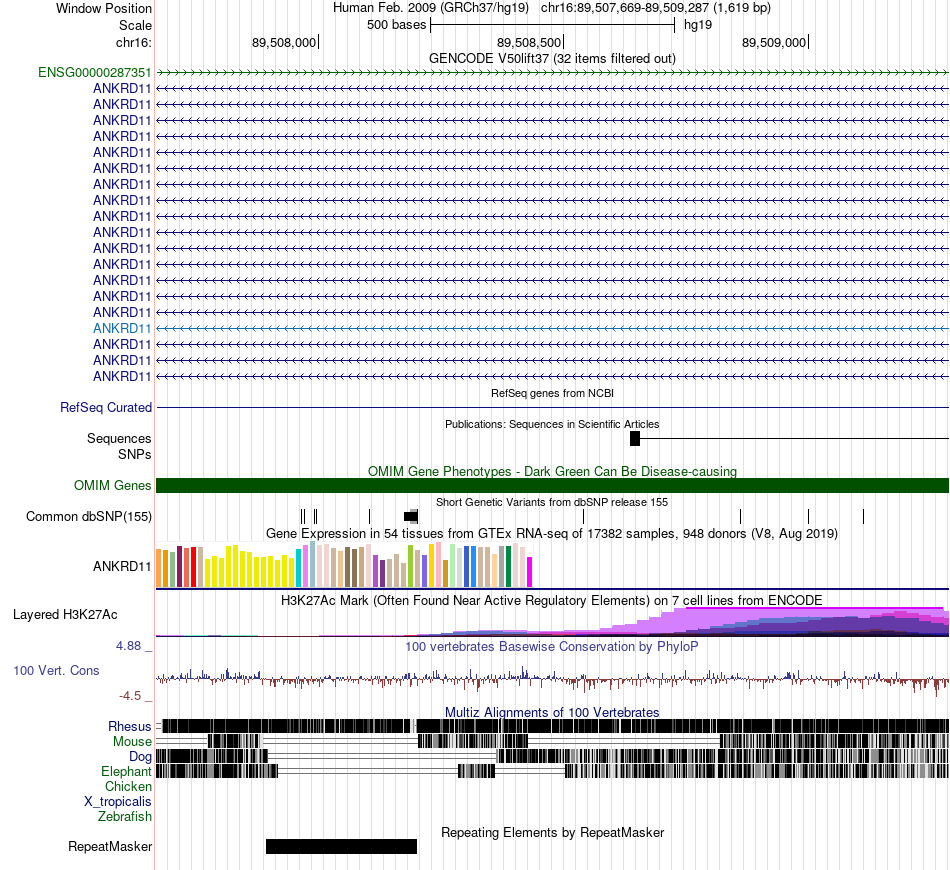
Task: Click the purple H3K27Ac layered signal peak
Action: [812, 620]
